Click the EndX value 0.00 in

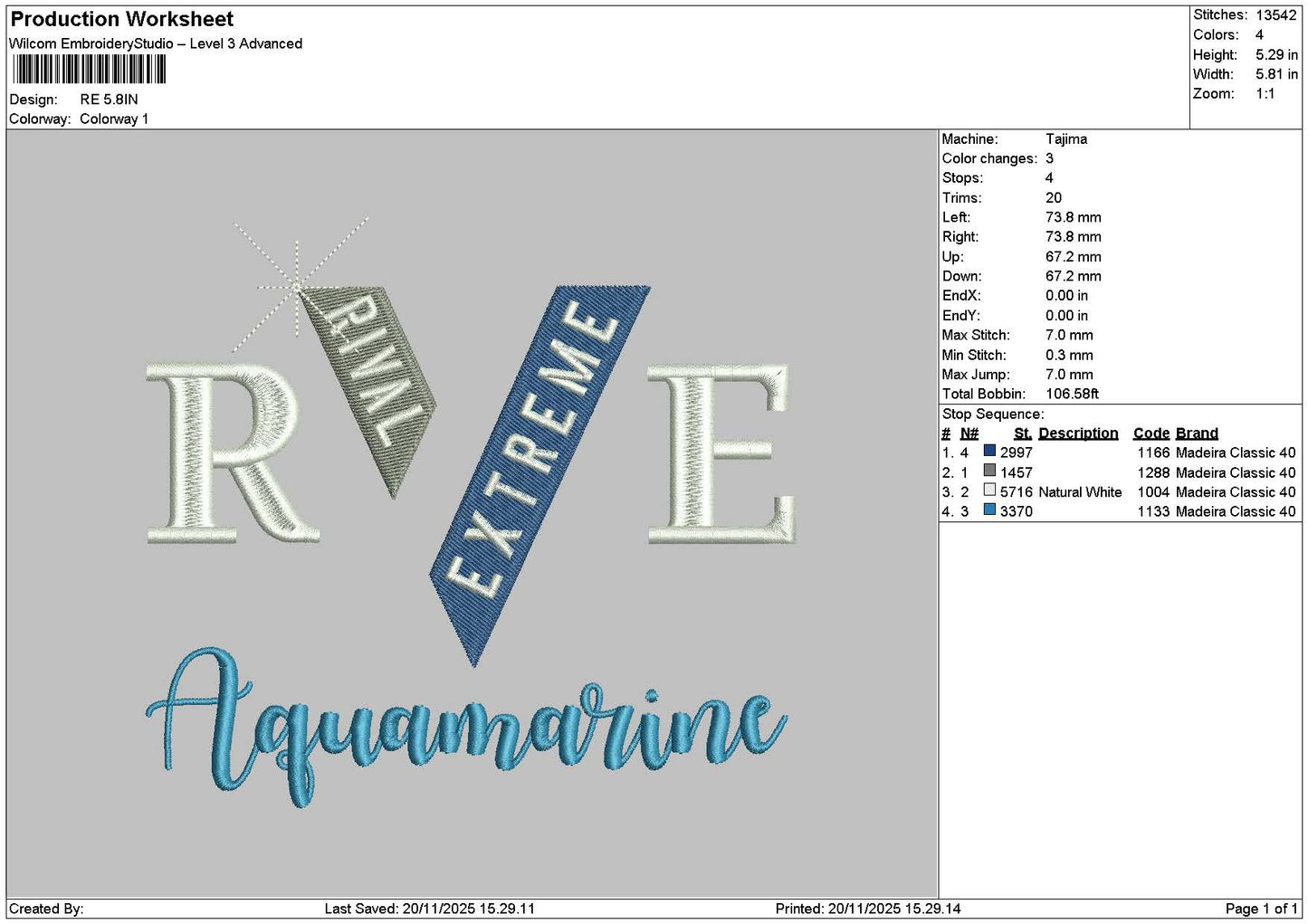click(x=1066, y=296)
